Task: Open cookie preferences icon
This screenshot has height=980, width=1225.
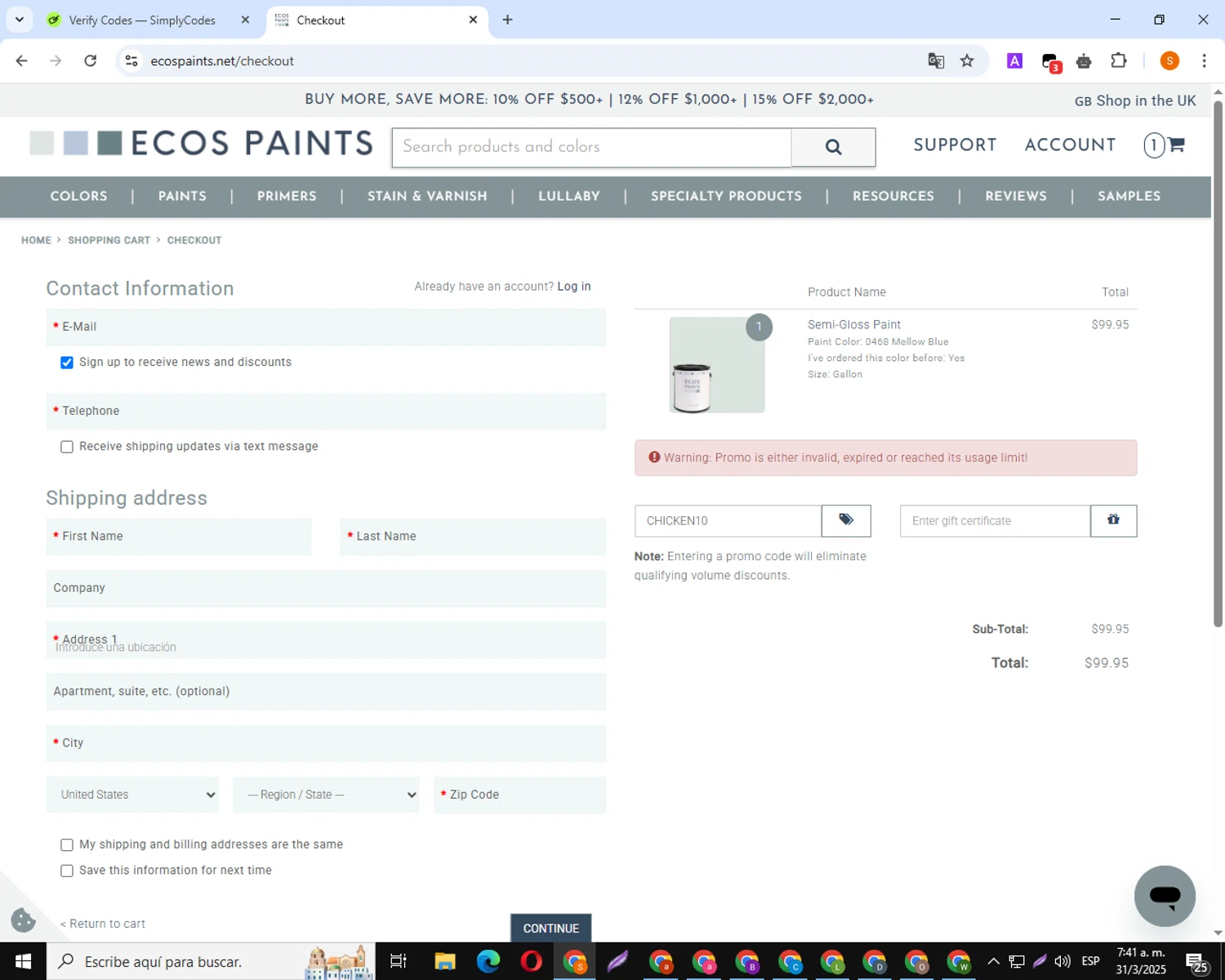Action: (23, 920)
